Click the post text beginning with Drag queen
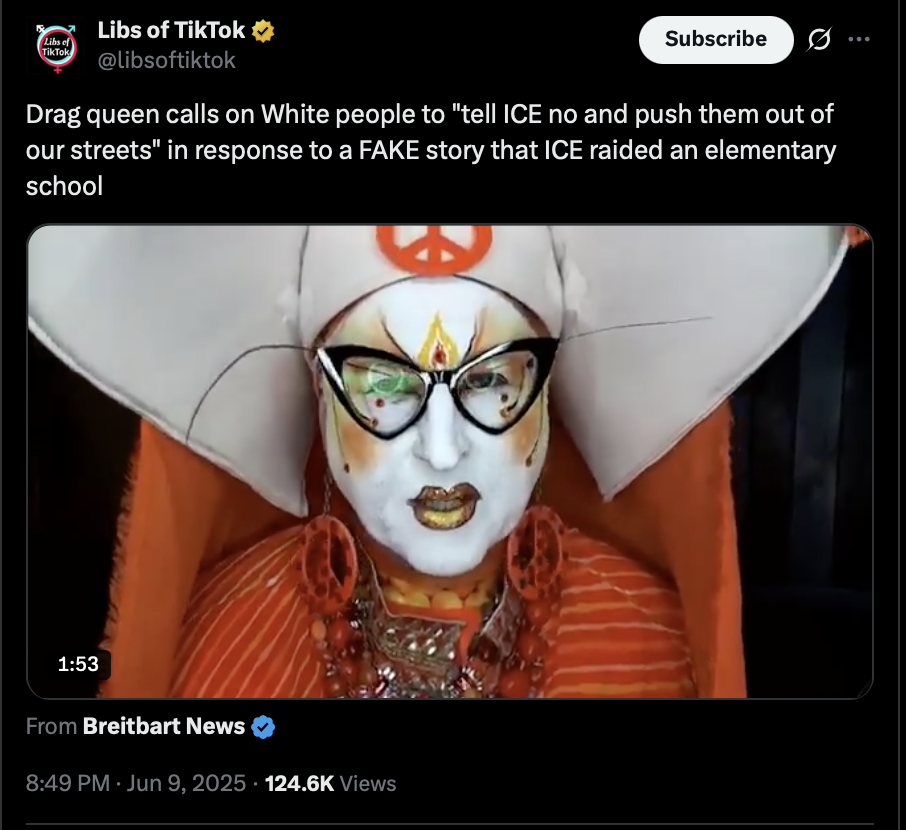Screen dimensions: 906x830 [x=430, y=150]
